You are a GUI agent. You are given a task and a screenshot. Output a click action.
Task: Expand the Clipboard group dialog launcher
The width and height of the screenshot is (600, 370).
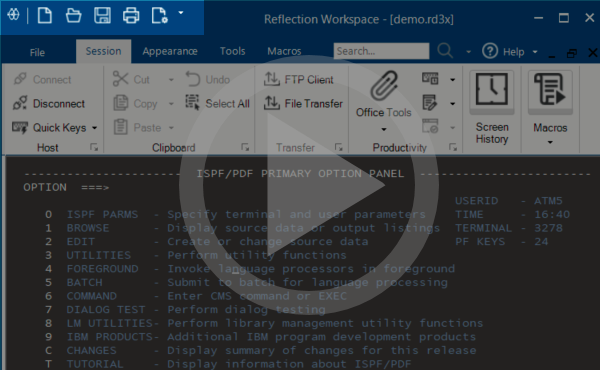(x=245, y=147)
